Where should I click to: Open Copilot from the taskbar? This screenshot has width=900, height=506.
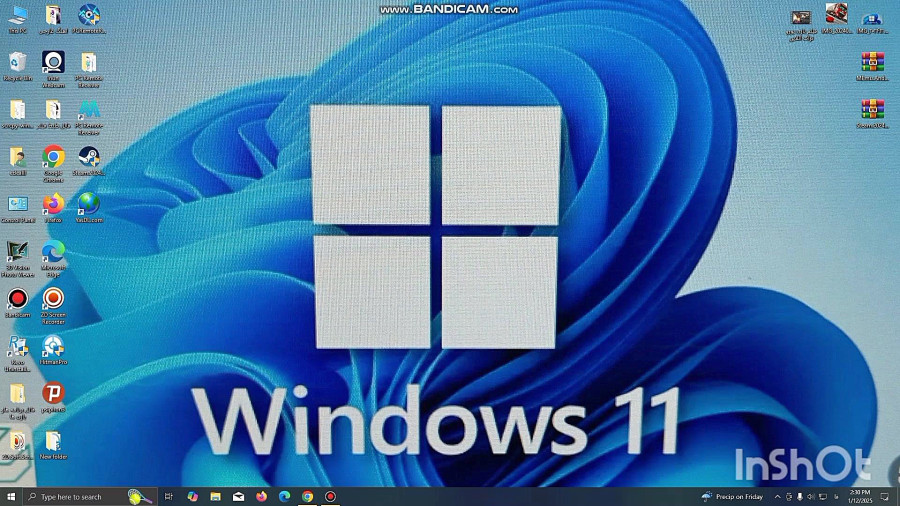192,497
